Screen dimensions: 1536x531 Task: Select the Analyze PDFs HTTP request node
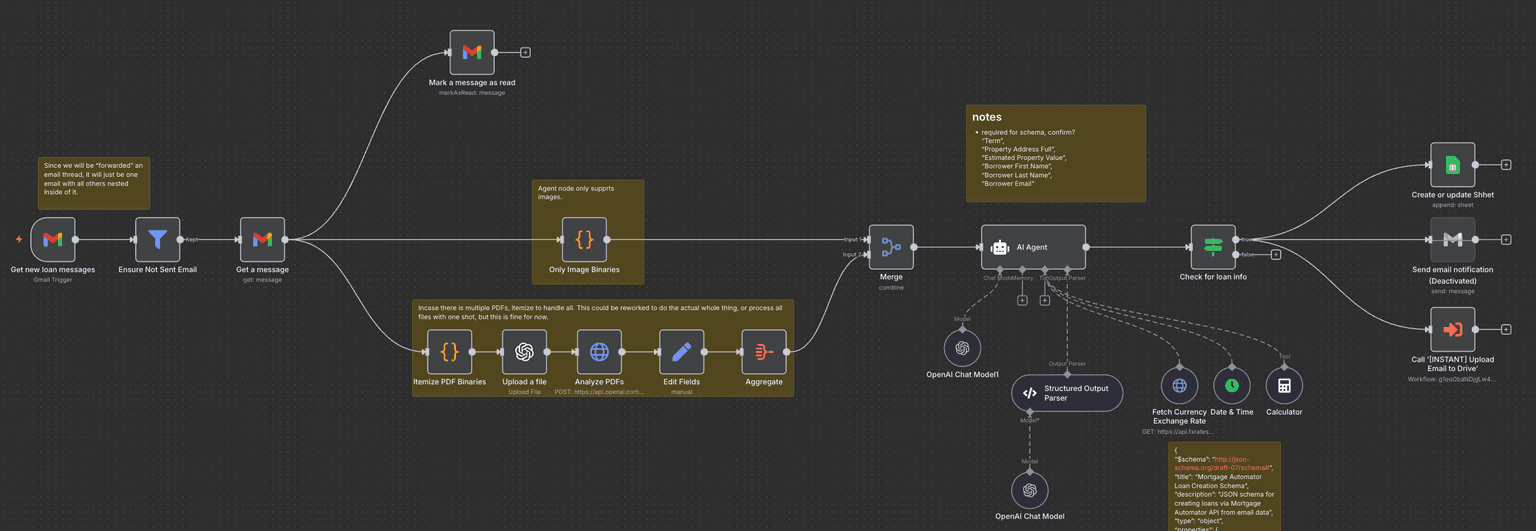tap(599, 352)
